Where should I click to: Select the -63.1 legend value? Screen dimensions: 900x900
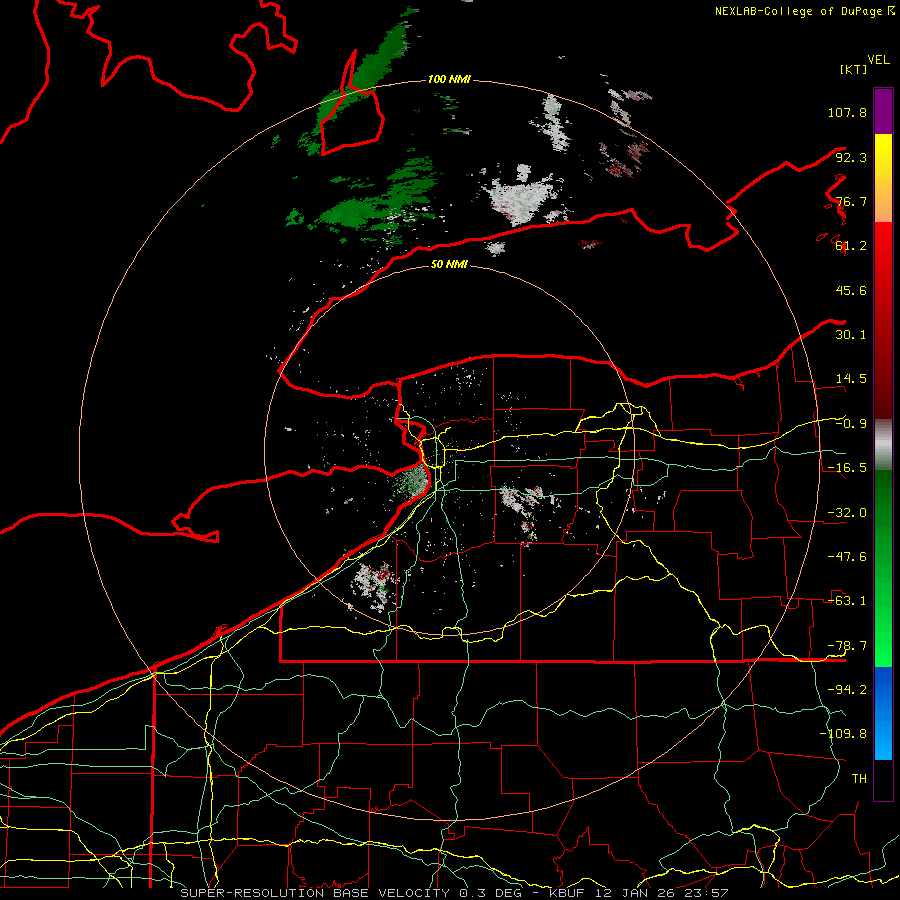coord(847,601)
